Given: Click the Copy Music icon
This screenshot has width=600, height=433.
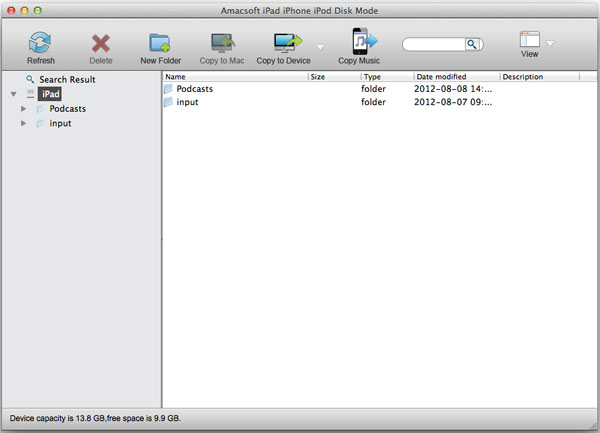Looking at the screenshot, I should pyautogui.click(x=364, y=41).
